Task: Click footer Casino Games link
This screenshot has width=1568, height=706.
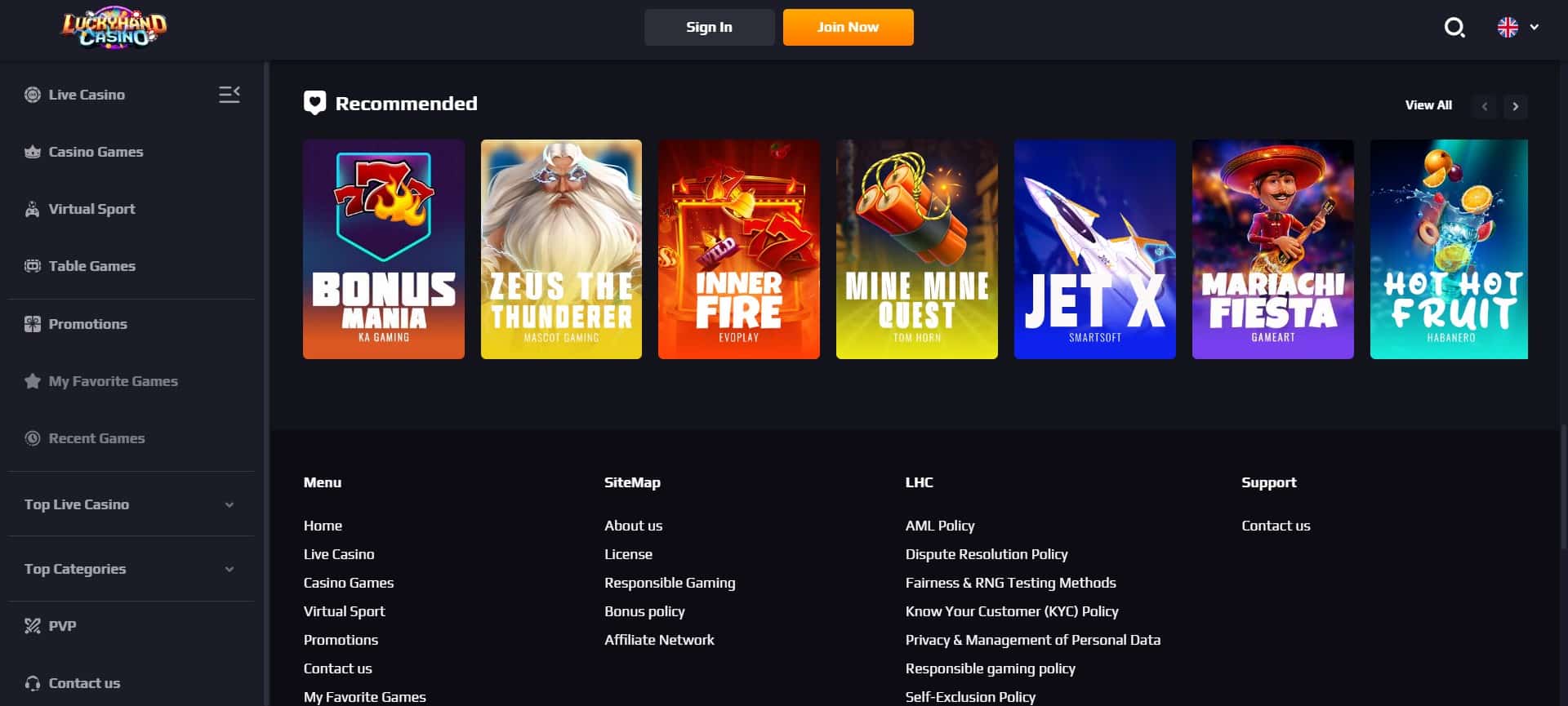Action: click(x=349, y=583)
